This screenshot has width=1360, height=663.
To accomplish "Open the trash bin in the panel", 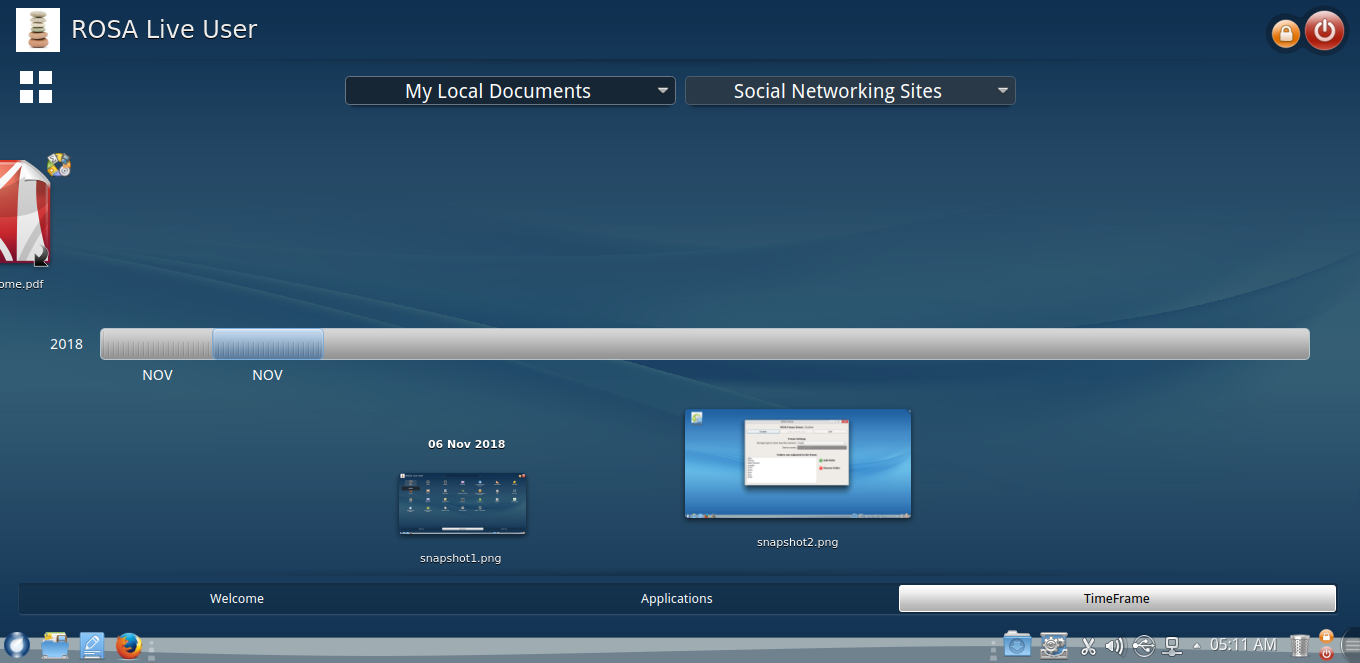I will coord(1300,647).
